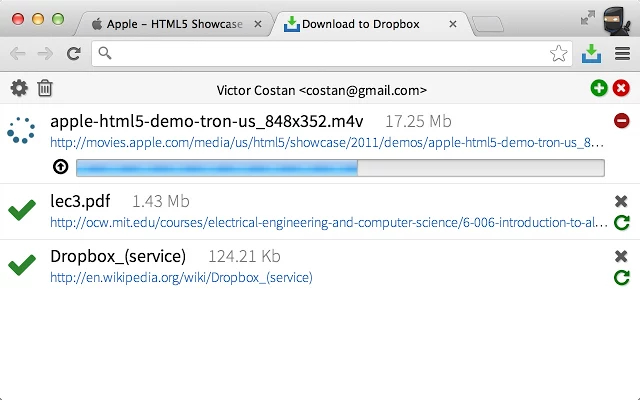Remove the Dropbox_(service) entry using its X icon
Viewport: 640px width, 400px height.
point(621,256)
